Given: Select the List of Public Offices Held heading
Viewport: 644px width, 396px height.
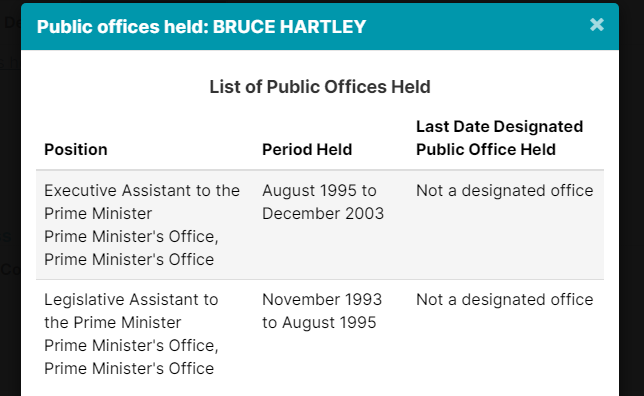Looking at the screenshot, I should 320,87.
